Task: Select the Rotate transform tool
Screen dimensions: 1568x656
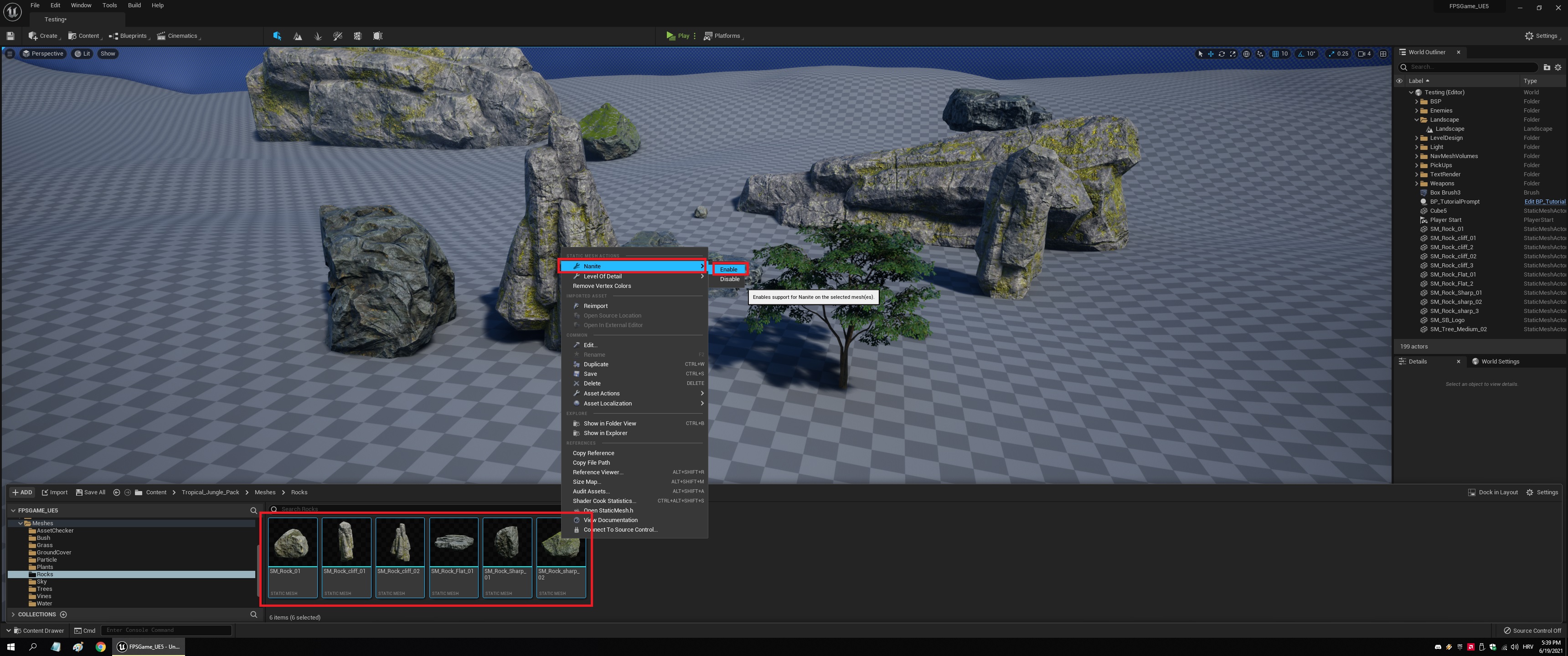Action: (x=1222, y=54)
